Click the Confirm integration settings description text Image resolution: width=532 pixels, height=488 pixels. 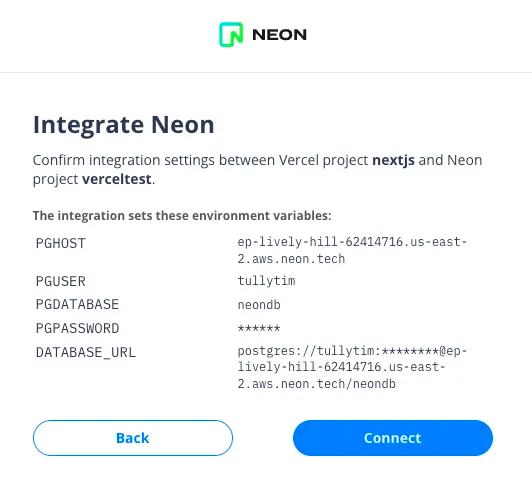[257, 169]
